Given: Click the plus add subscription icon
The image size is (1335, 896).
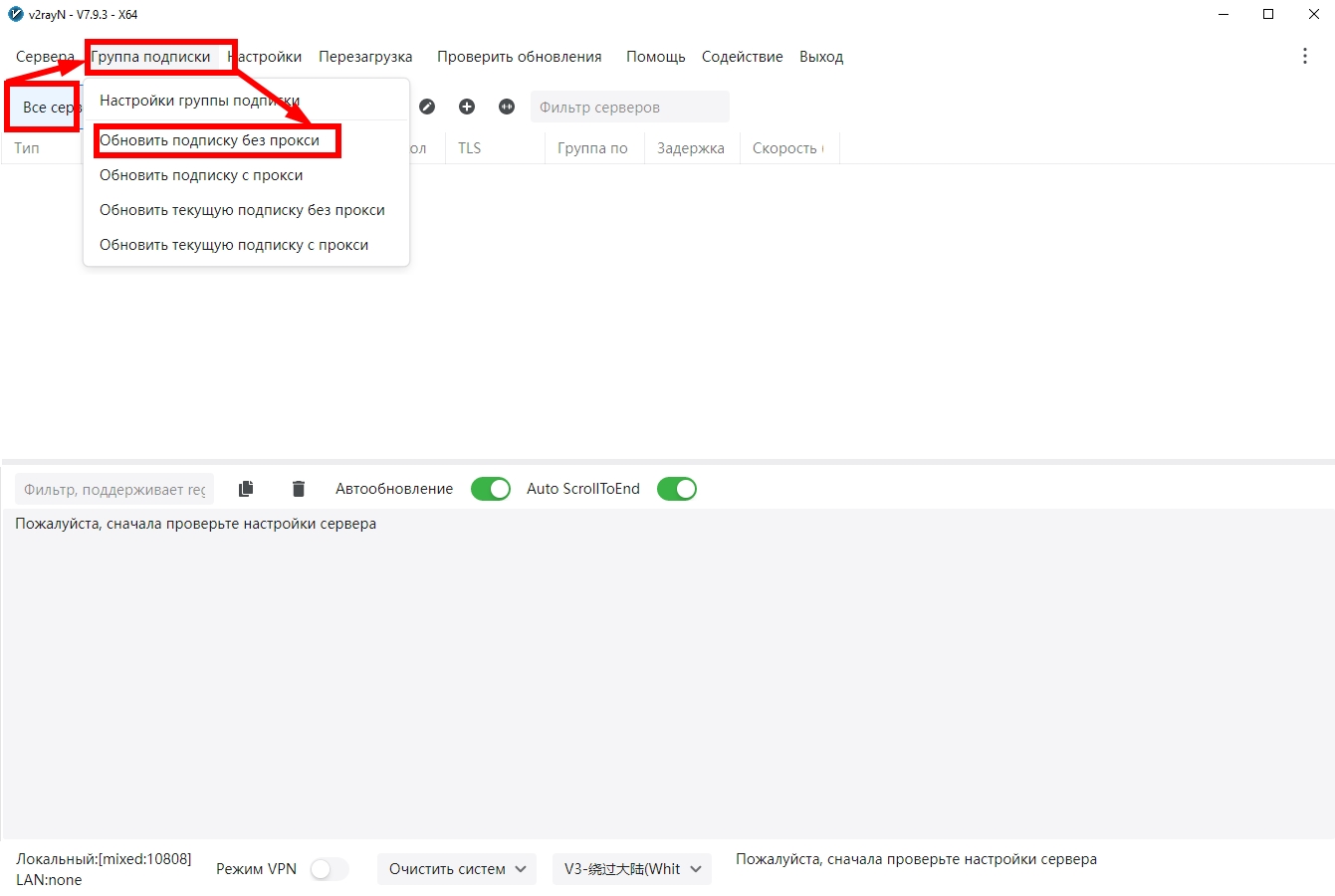Looking at the screenshot, I should 467,107.
